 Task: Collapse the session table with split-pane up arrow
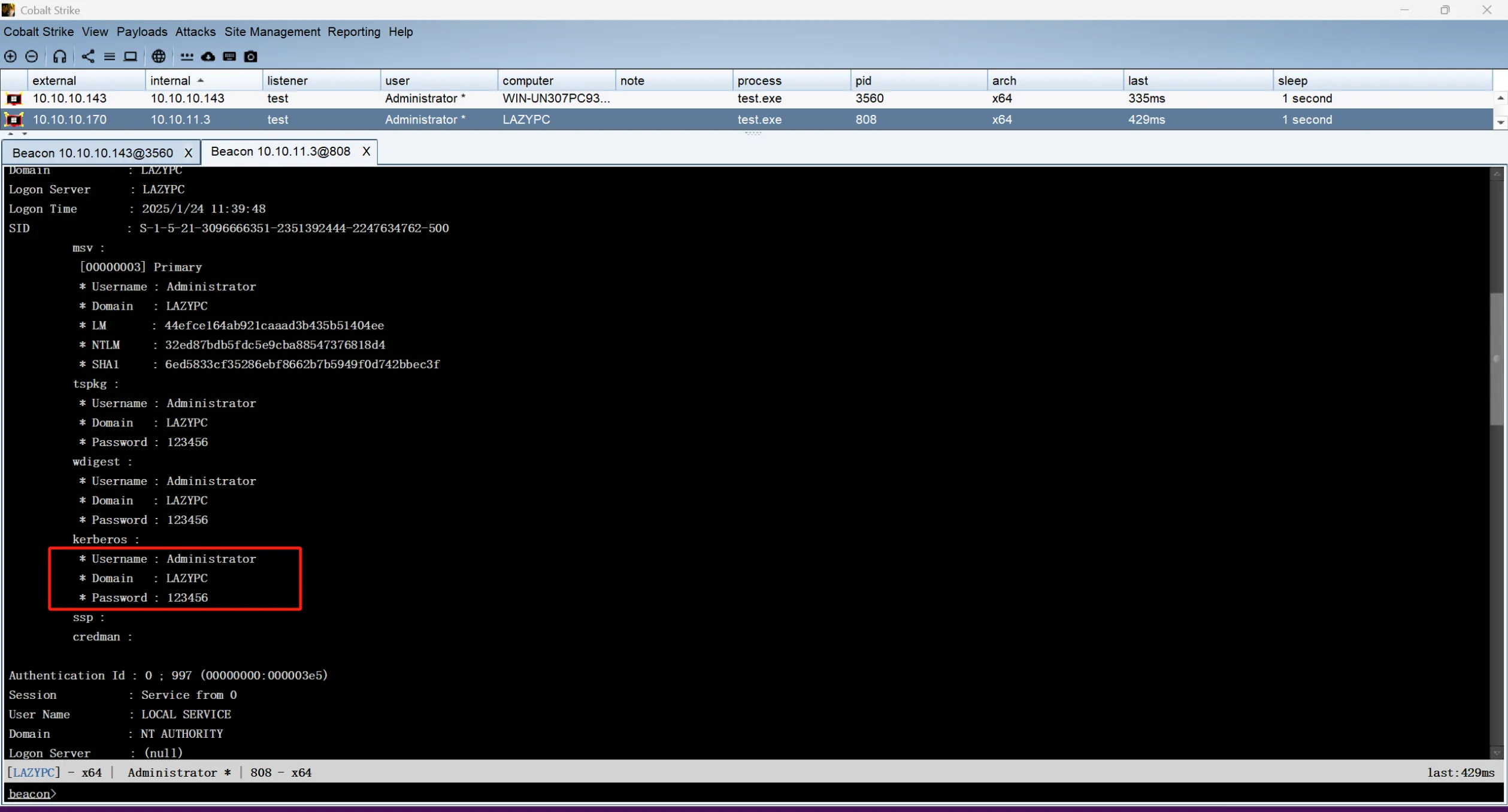tap(10, 134)
